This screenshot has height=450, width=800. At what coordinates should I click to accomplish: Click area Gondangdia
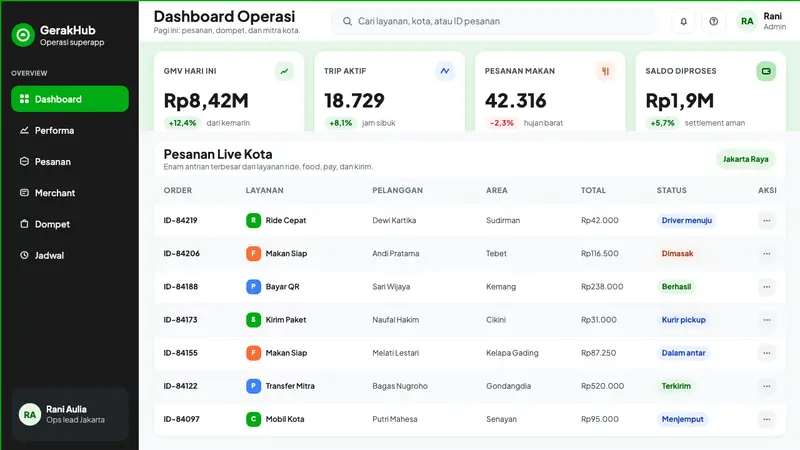pyautogui.click(x=508, y=386)
